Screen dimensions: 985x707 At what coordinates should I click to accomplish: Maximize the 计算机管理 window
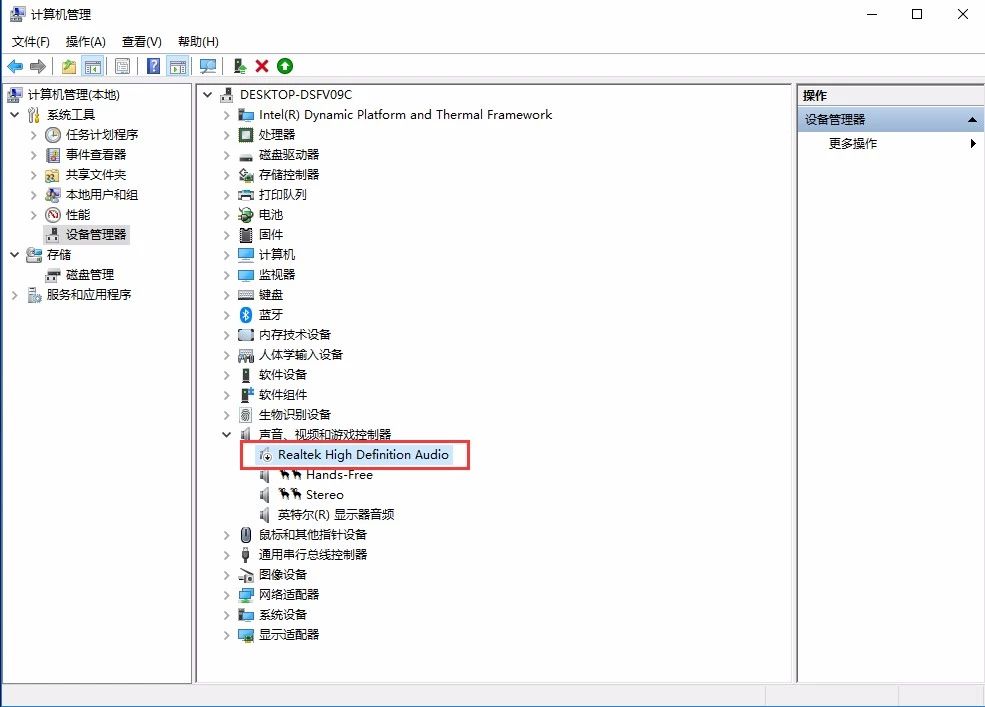point(917,14)
